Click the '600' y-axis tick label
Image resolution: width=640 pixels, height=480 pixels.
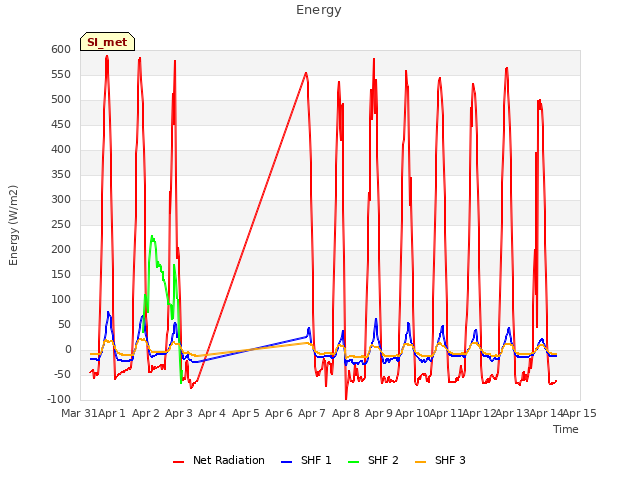[61, 49]
